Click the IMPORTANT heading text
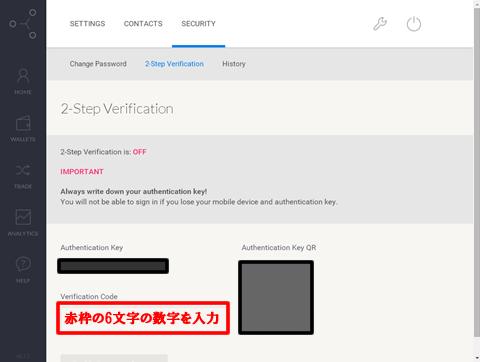The image size is (480, 362). [x=82, y=172]
